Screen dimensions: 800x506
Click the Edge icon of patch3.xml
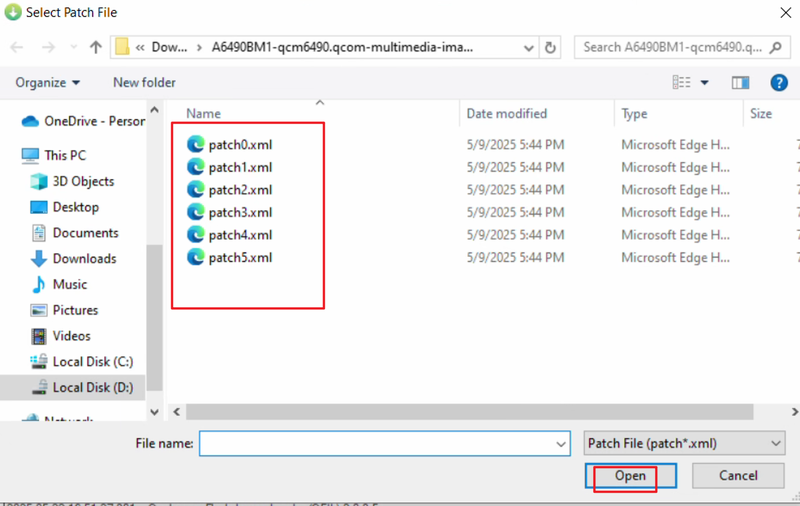pyautogui.click(x=195, y=212)
